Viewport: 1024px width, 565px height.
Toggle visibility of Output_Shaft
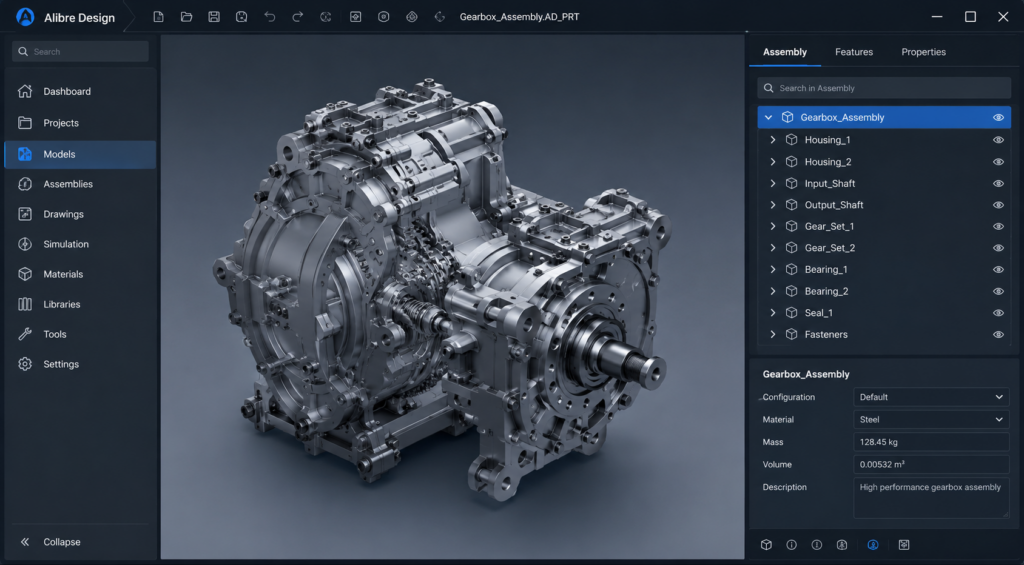[x=998, y=205]
